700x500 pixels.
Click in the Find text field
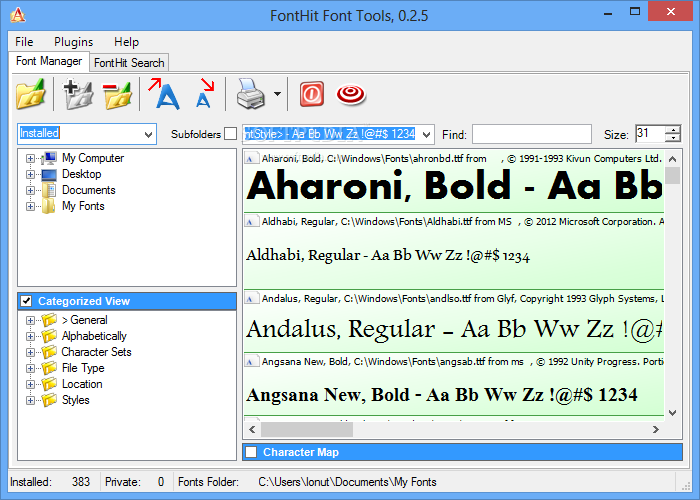532,134
